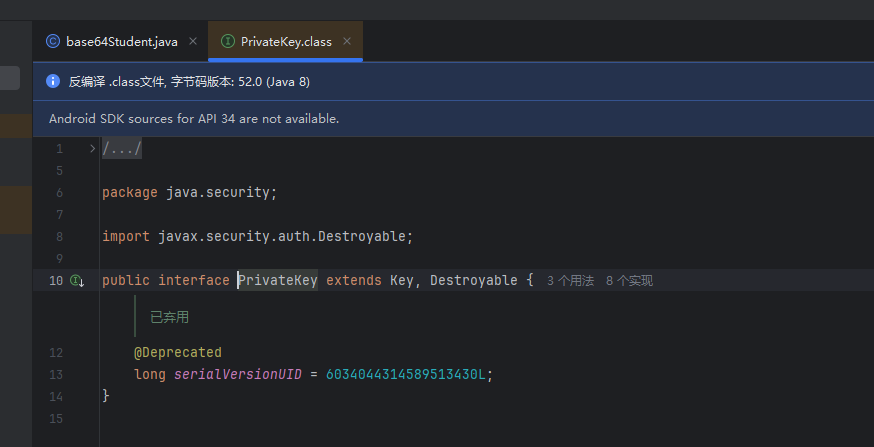Click the @Deprecated annotation
Screen dimensions: 874x447
(x=178, y=352)
